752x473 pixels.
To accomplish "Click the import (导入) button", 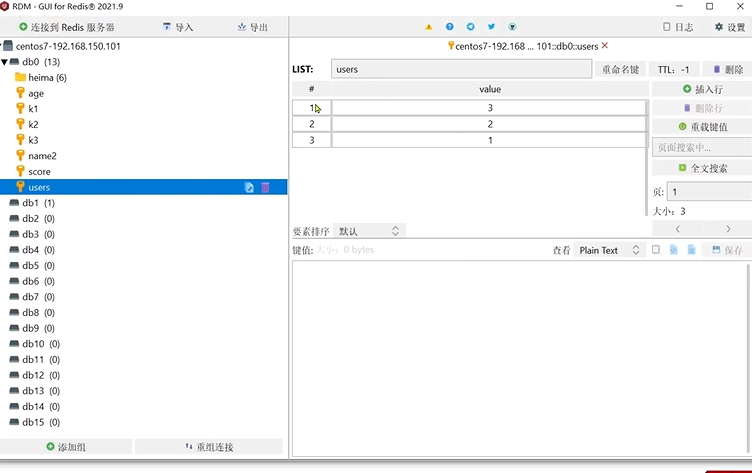I will [178, 27].
